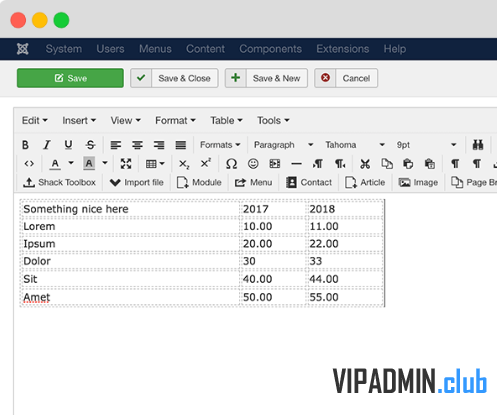Viewport: 497px width, 415px height.
Task: Click the cut scissors icon
Action: click(365, 164)
